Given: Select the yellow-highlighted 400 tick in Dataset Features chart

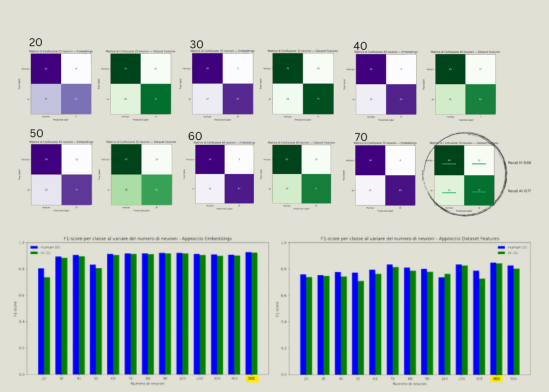Looking at the screenshot, I should pos(496,379).
